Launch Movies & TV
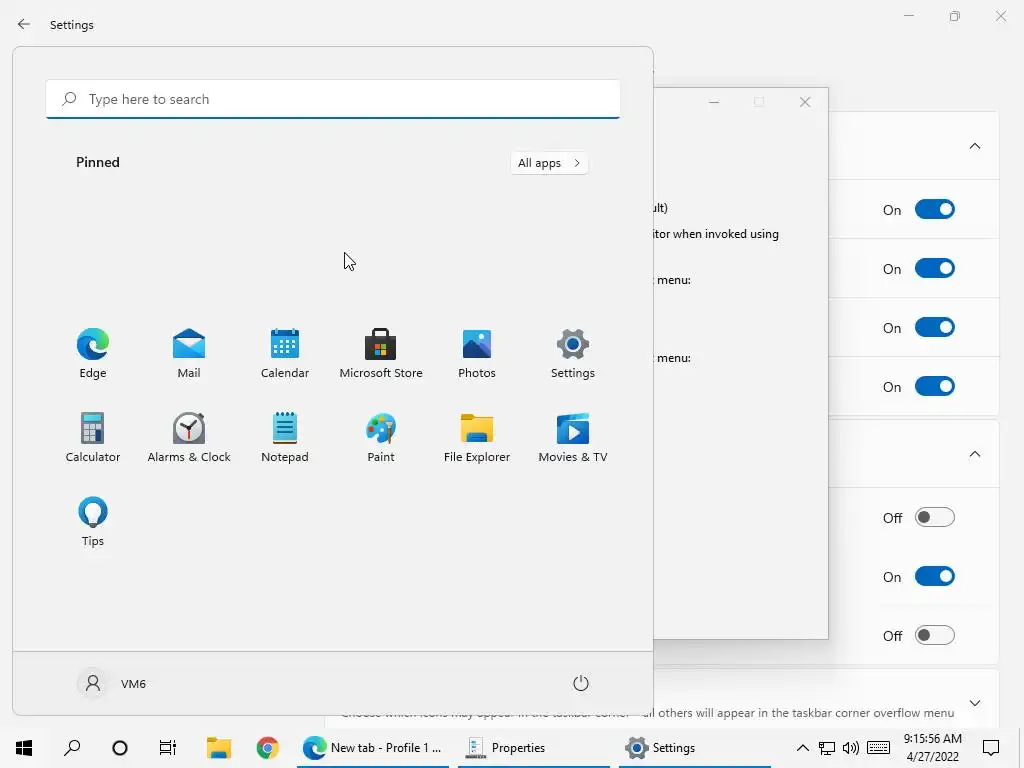This screenshot has height=768, width=1024. tap(573, 438)
